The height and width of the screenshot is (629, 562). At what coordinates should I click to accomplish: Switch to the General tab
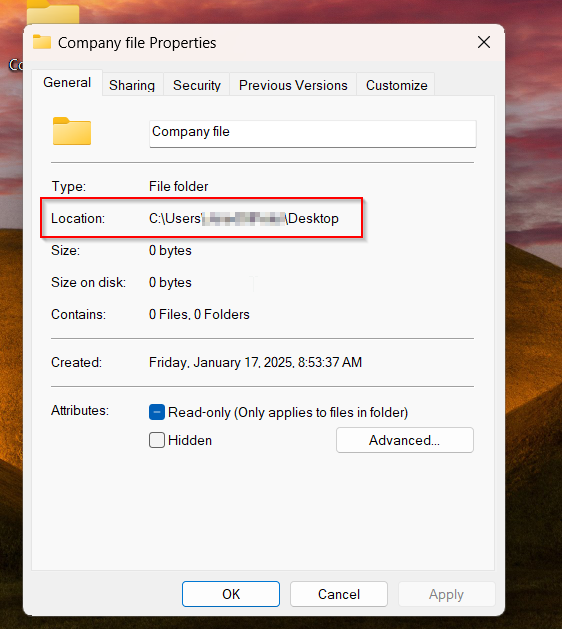(67, 83)
